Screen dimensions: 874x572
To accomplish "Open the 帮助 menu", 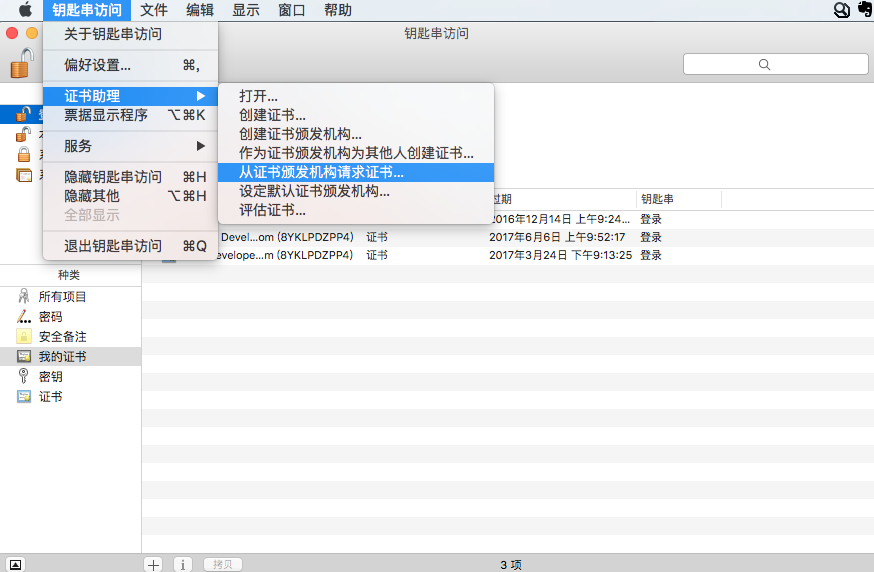I will pos(338,10).
